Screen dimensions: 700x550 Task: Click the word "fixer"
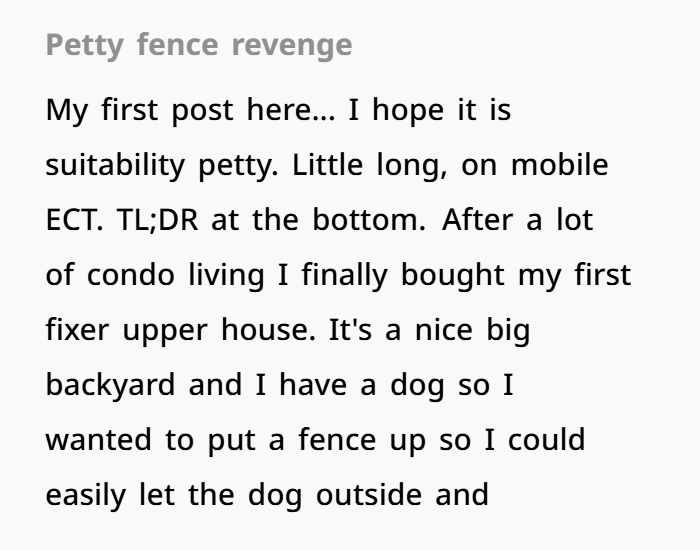pyautogui.click(x=77, y=330)
